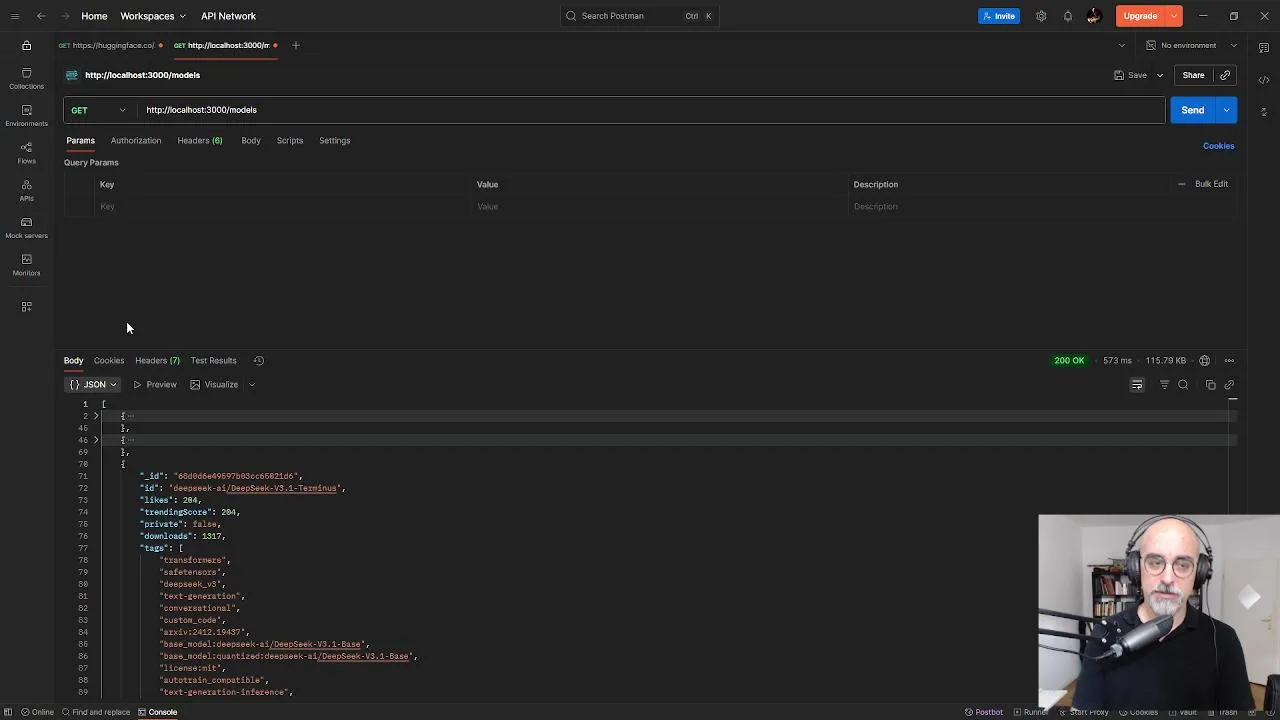Go forward with the right arrow
This screenshot has width=1280, height=720.
pyautogui.click(x=66, y=16)
